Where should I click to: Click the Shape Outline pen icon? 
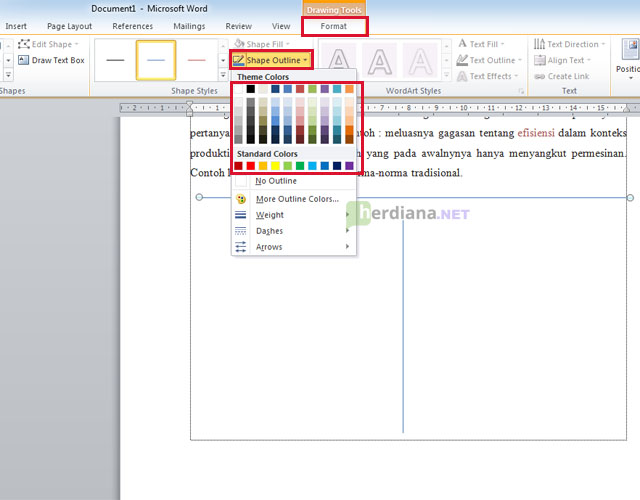coord(238,60)
